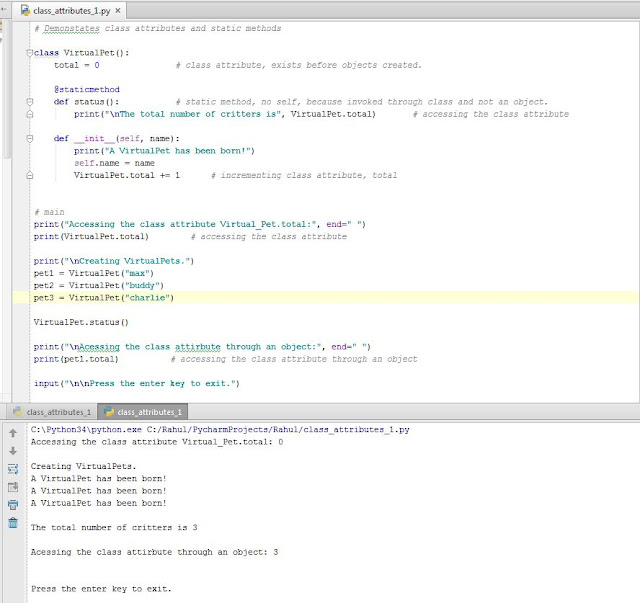This screenshot has height=603, width=640.
Task: Switch to the active class_attributes_1 run tab
Action: click(143, 412)
